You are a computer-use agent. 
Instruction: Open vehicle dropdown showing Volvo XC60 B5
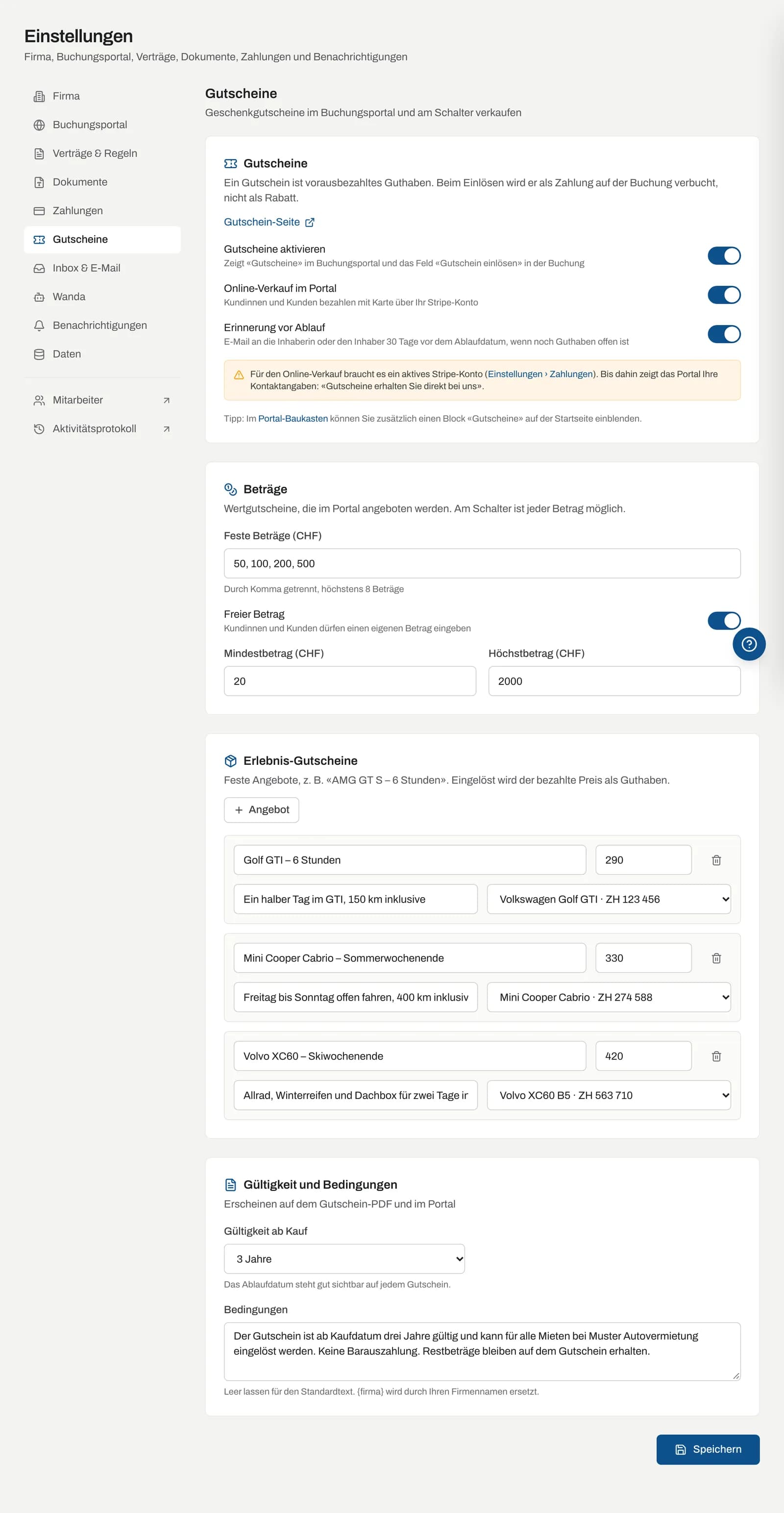pos(609,1095)
